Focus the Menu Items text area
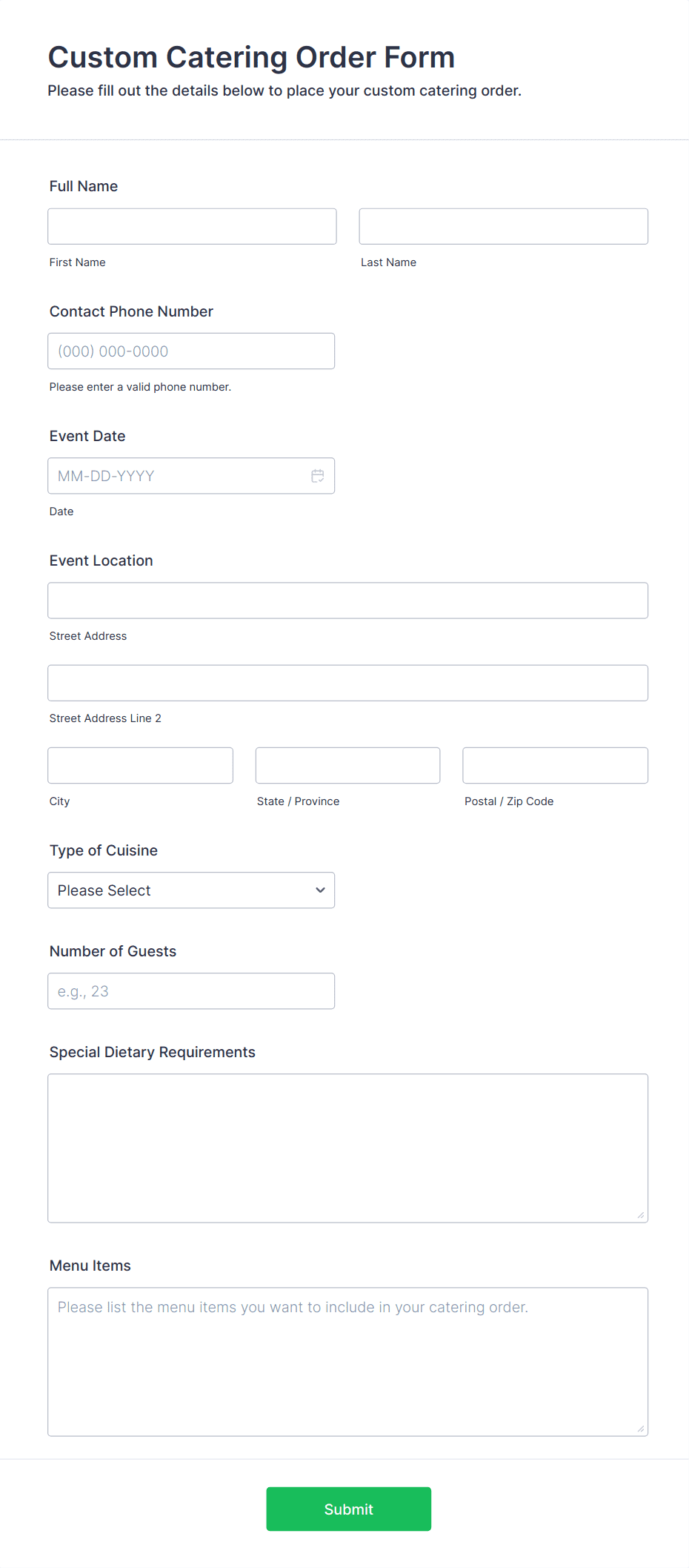The image size is (689, 1568). point(347,1361)
